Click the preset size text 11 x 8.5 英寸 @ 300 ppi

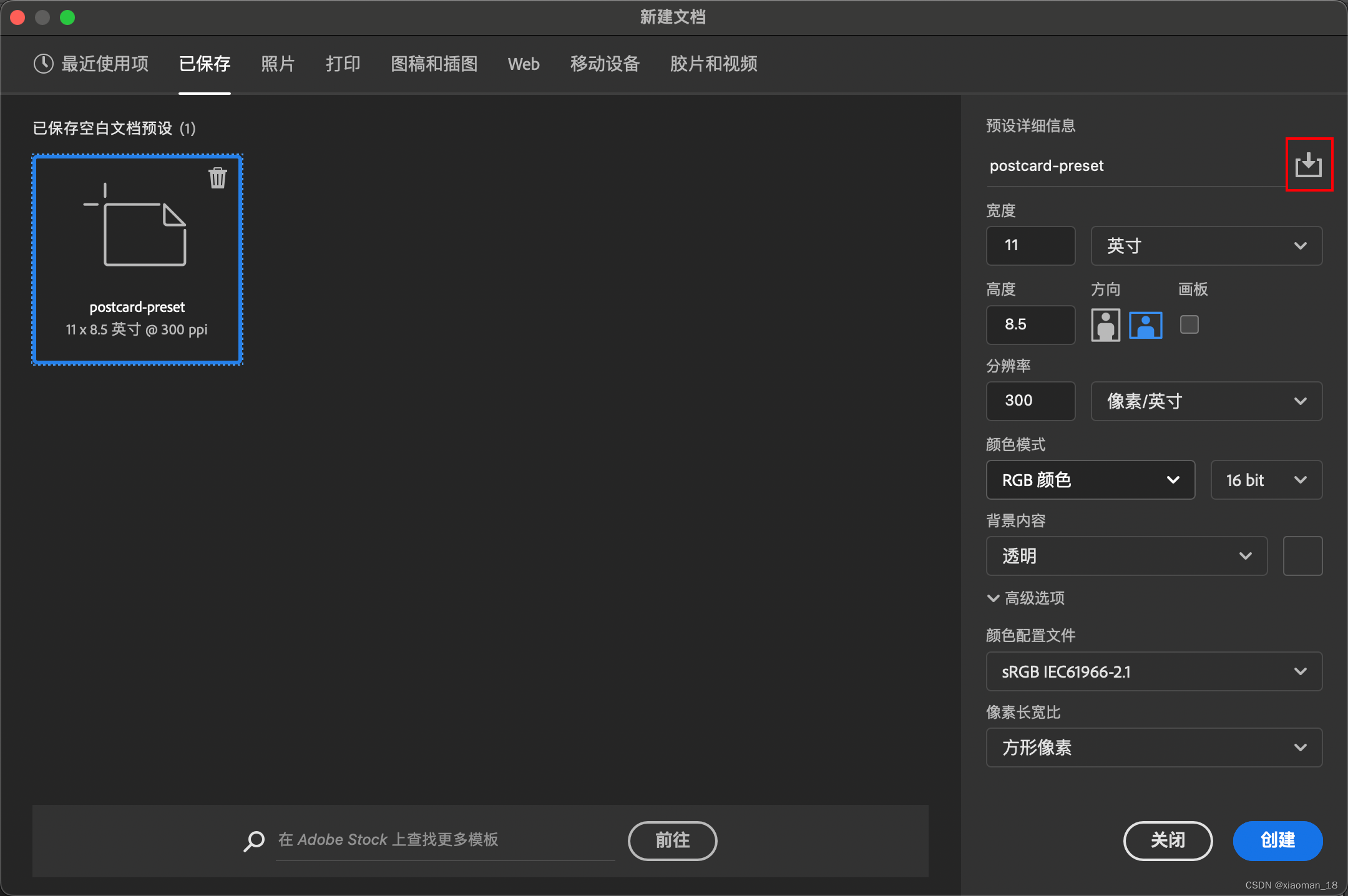[x=137, y=329]
